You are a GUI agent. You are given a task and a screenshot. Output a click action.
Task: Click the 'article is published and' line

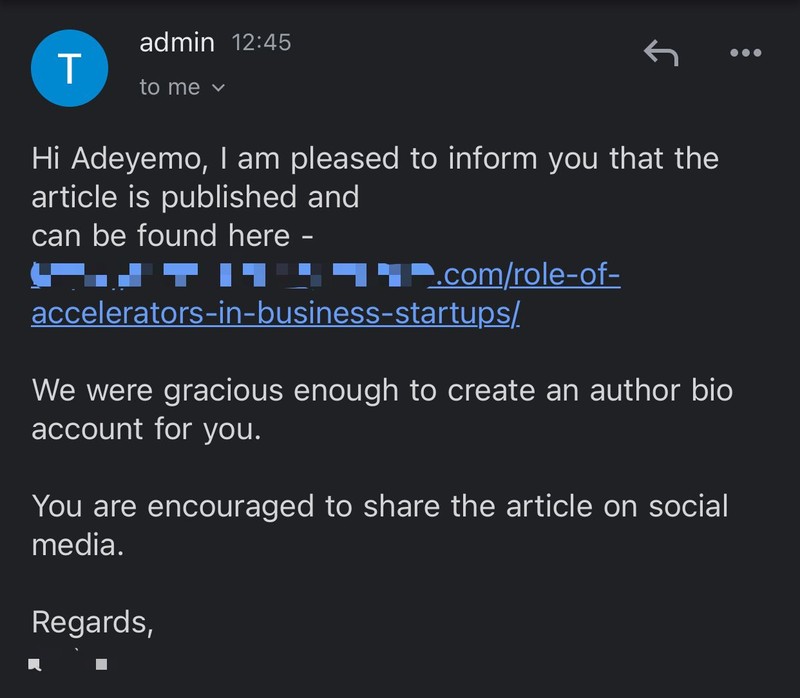[x=195, y=197]
